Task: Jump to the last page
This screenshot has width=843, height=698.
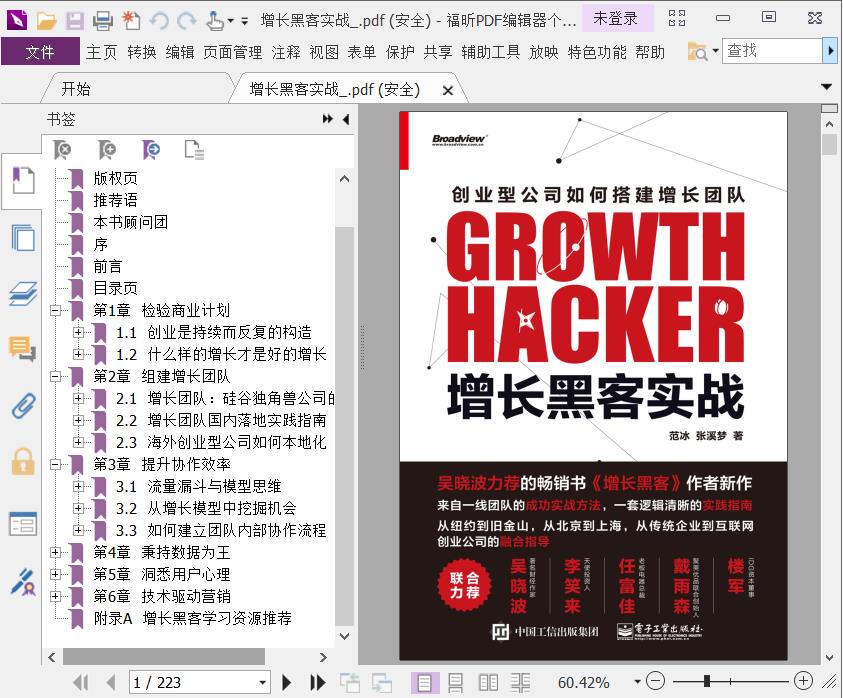Action: point(317,682)
